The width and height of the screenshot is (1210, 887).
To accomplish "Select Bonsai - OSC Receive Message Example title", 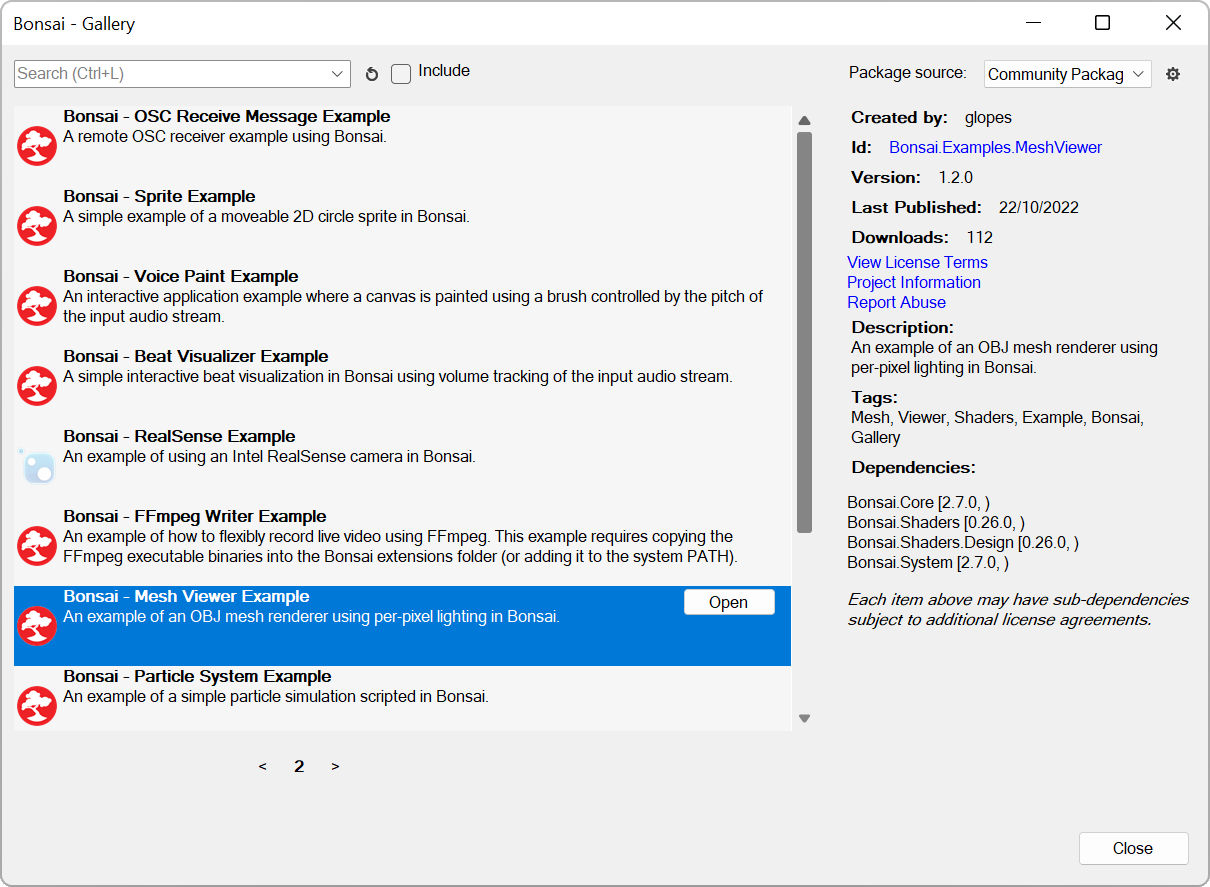I will point(227,117).
